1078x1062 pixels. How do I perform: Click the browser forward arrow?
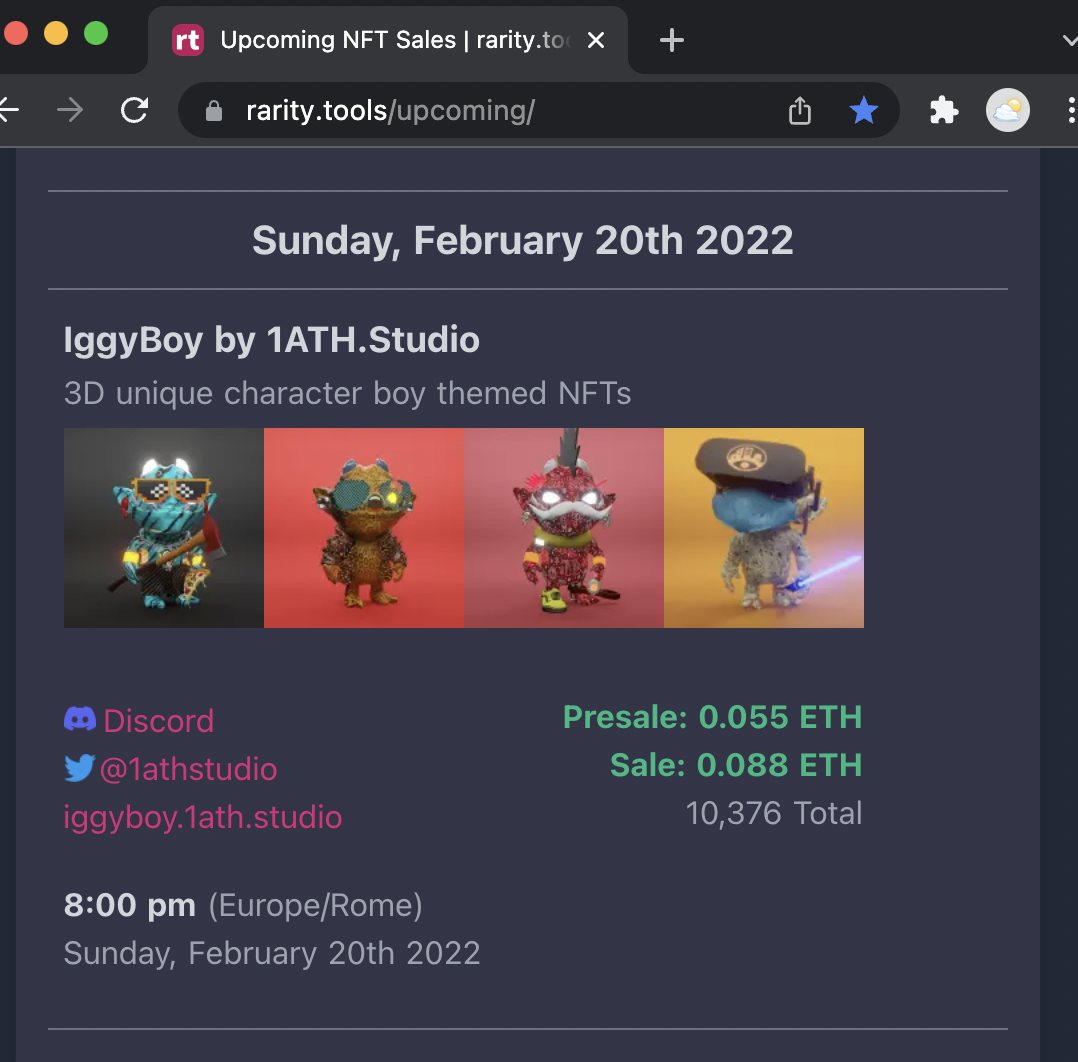coord(70,110)
